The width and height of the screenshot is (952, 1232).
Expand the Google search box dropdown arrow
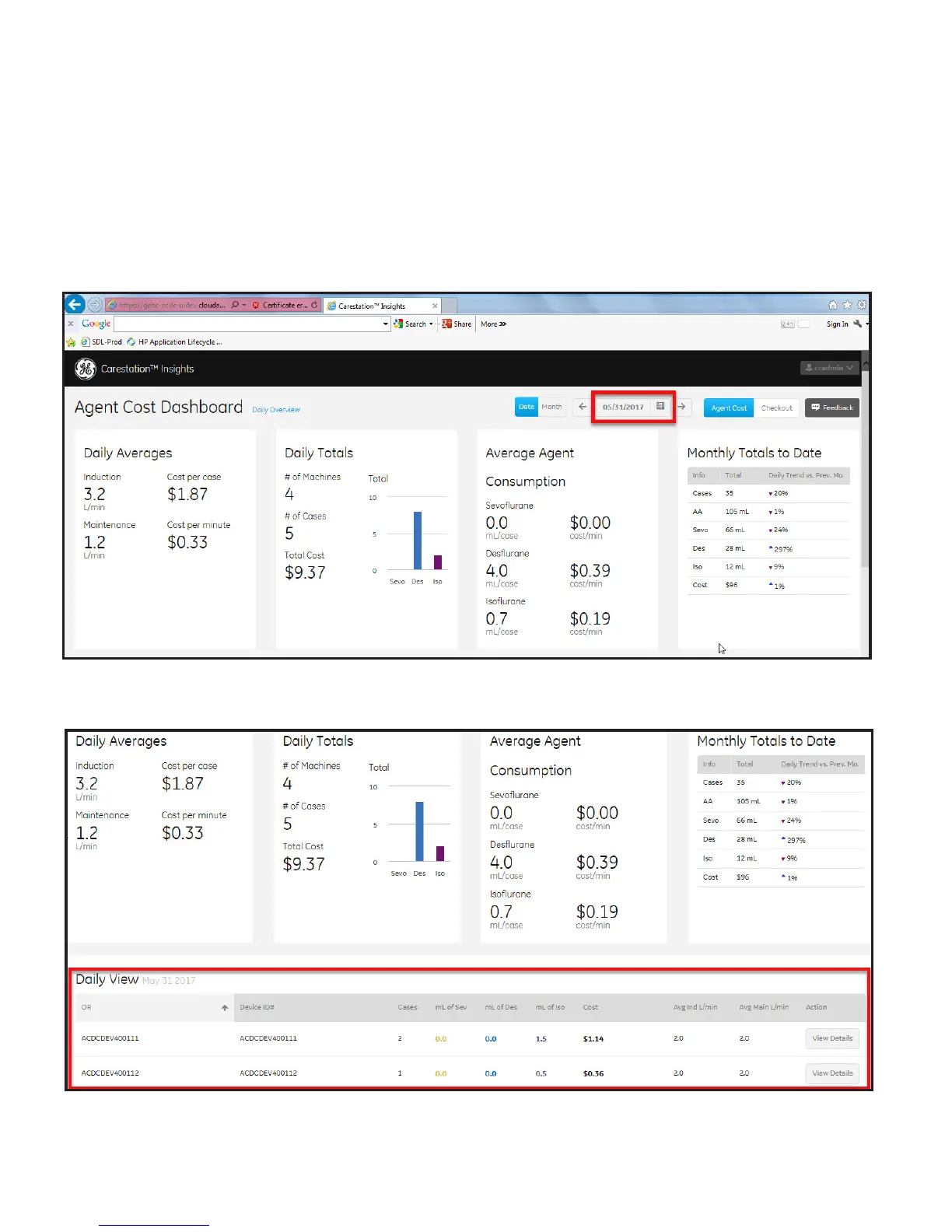point(386,324)
